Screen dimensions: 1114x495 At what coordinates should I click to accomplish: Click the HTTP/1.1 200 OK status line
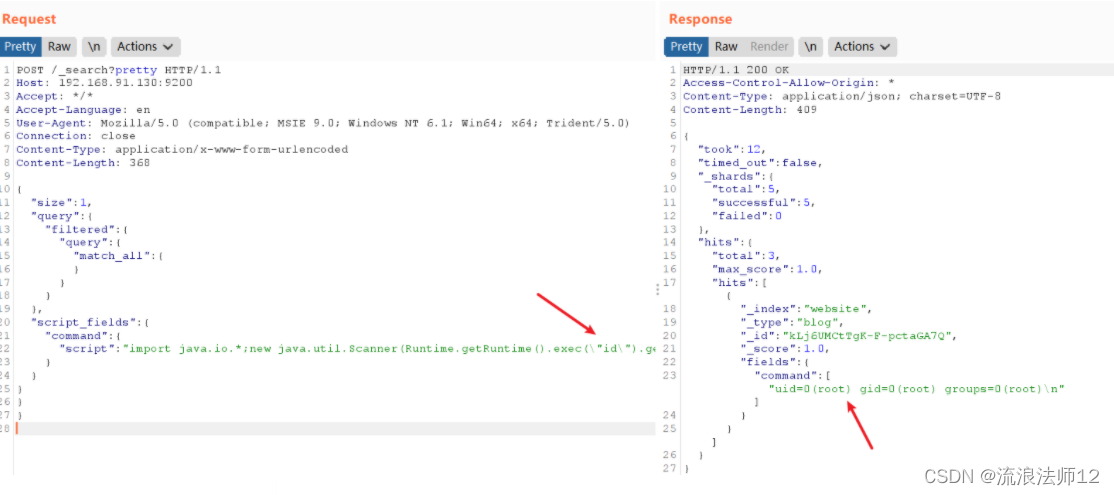[x=736, y=70]
